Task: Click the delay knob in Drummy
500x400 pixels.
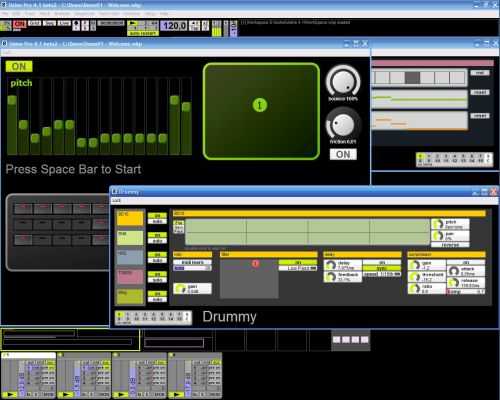Action: (331, 265)
